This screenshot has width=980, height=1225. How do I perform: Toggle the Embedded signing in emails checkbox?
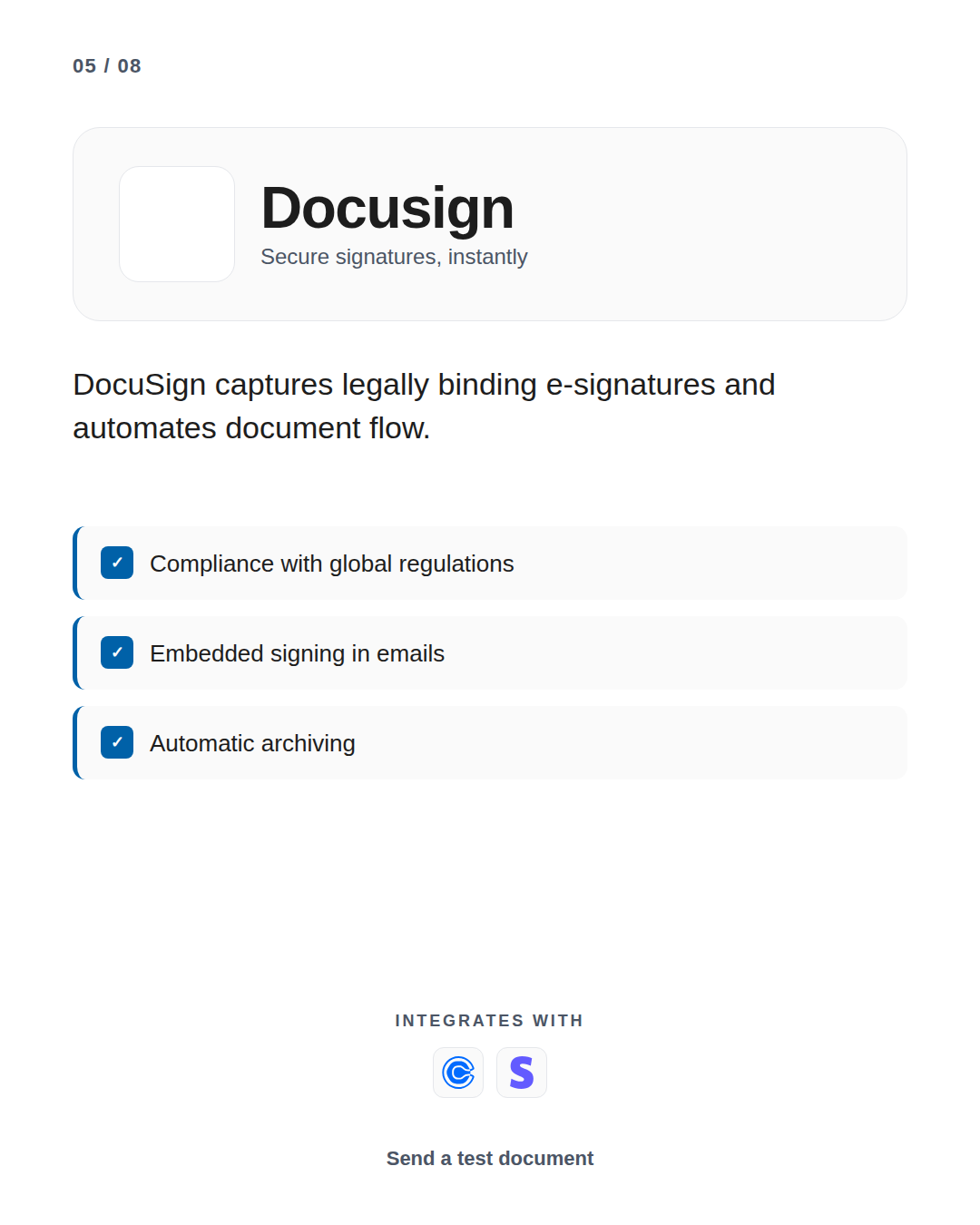117,652
